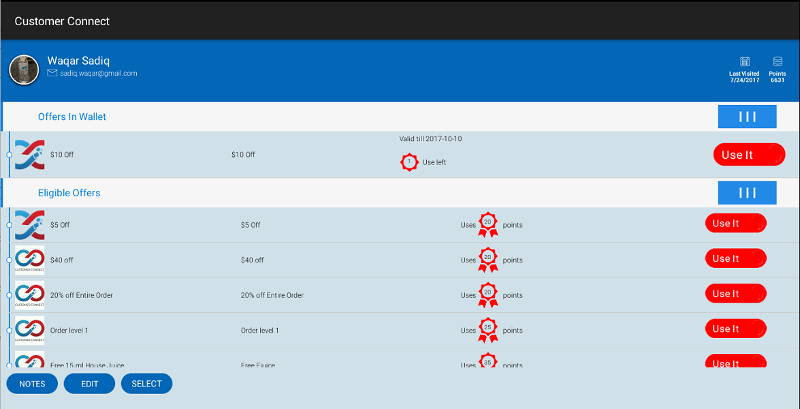Use the $10 Off wallet offer
800x409 pixels.
pos(749,155)
